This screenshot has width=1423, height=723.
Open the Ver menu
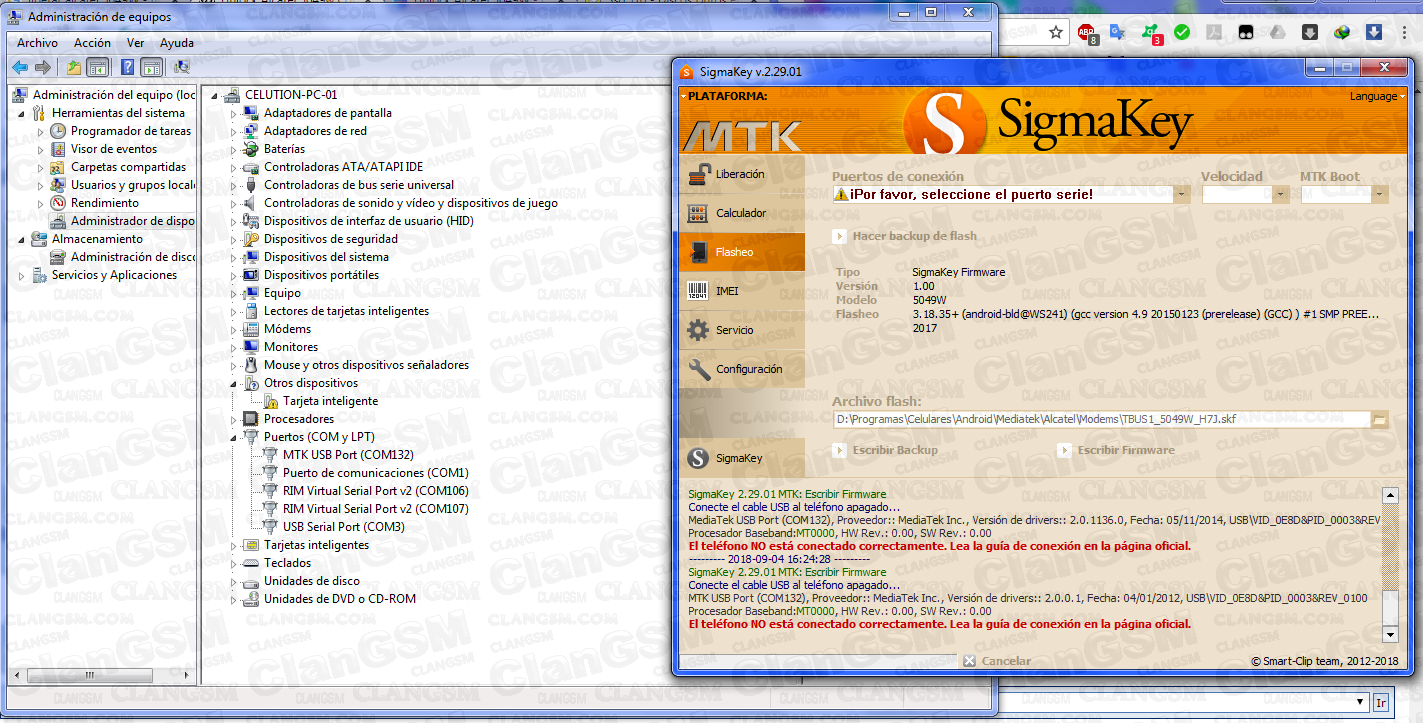pos(136,43)
